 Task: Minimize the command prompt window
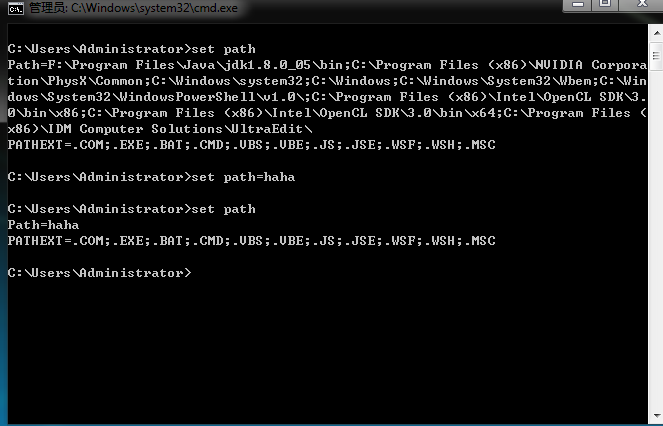point(578,4)
